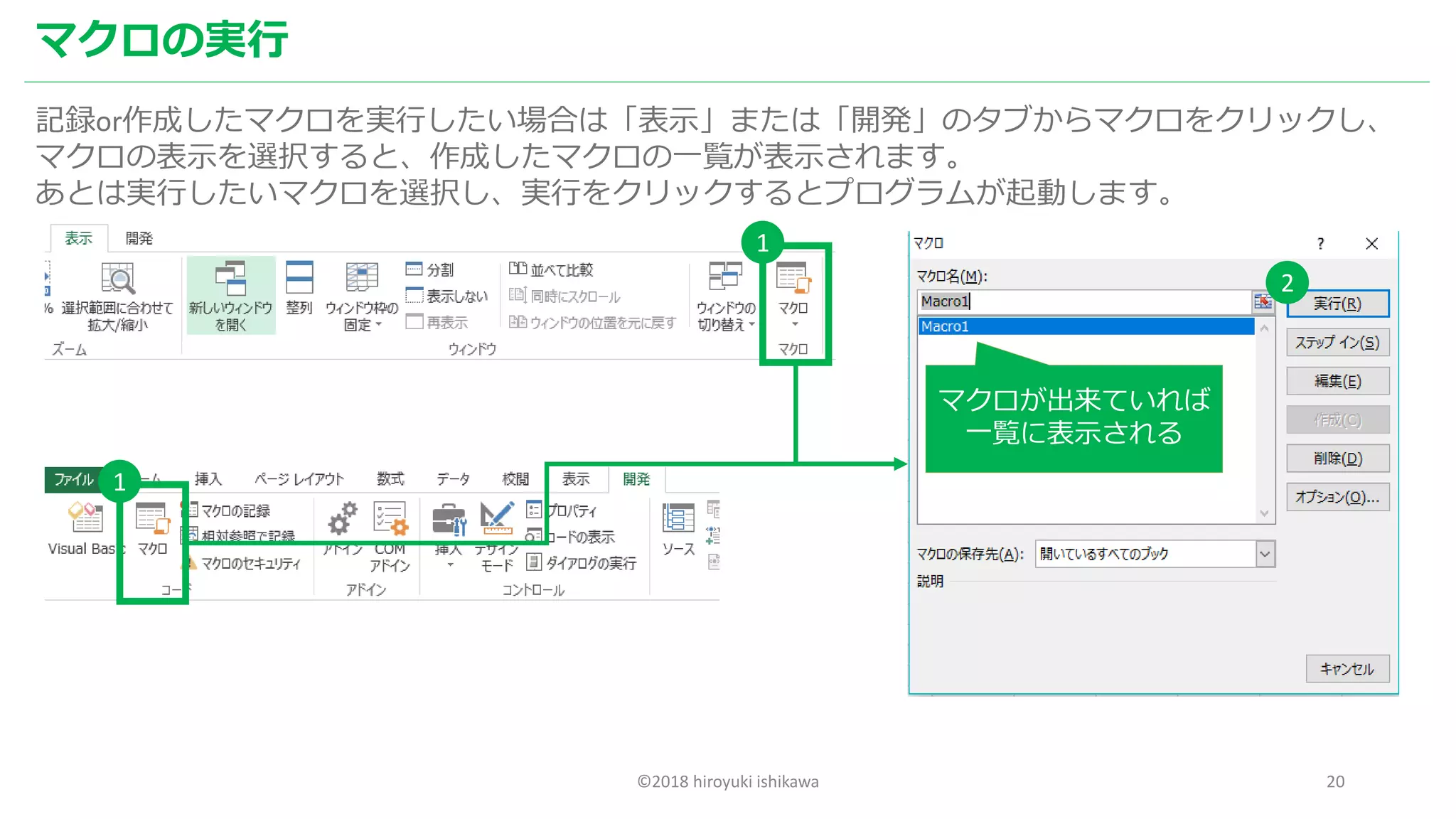The image size is (1456, 819).
Task: Expand the Macros dropdown arrow in View ribbon
Action: click(795, 324)
